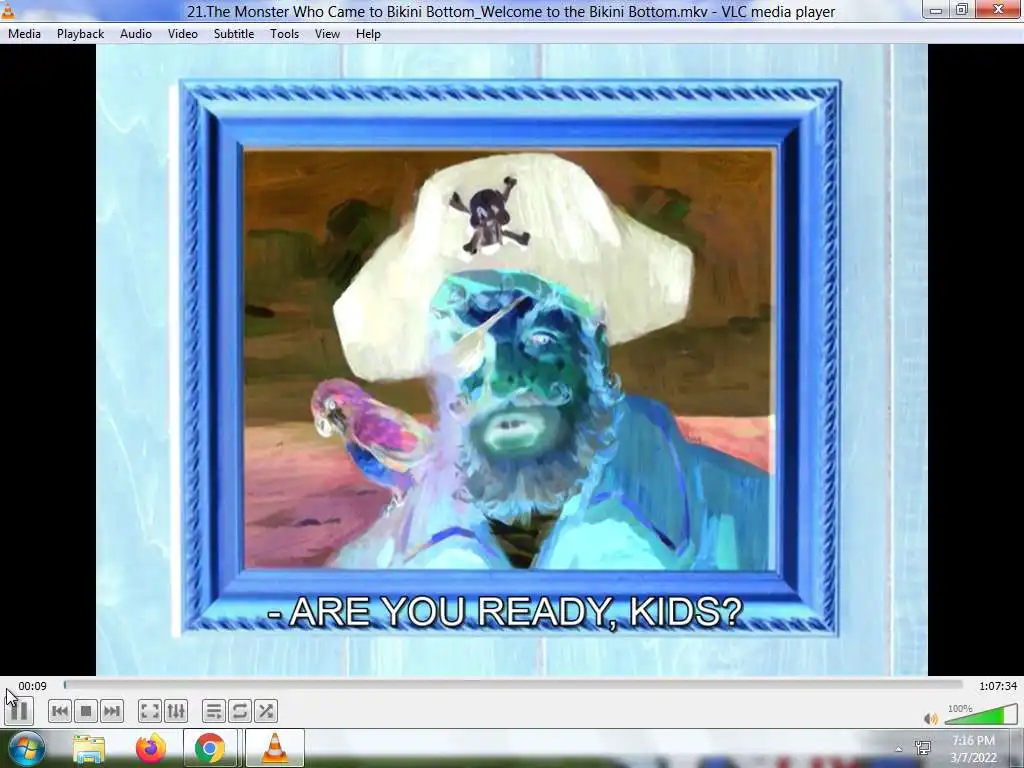
Task: Launch Firefox from the taskbar
Action: (150, 748)
